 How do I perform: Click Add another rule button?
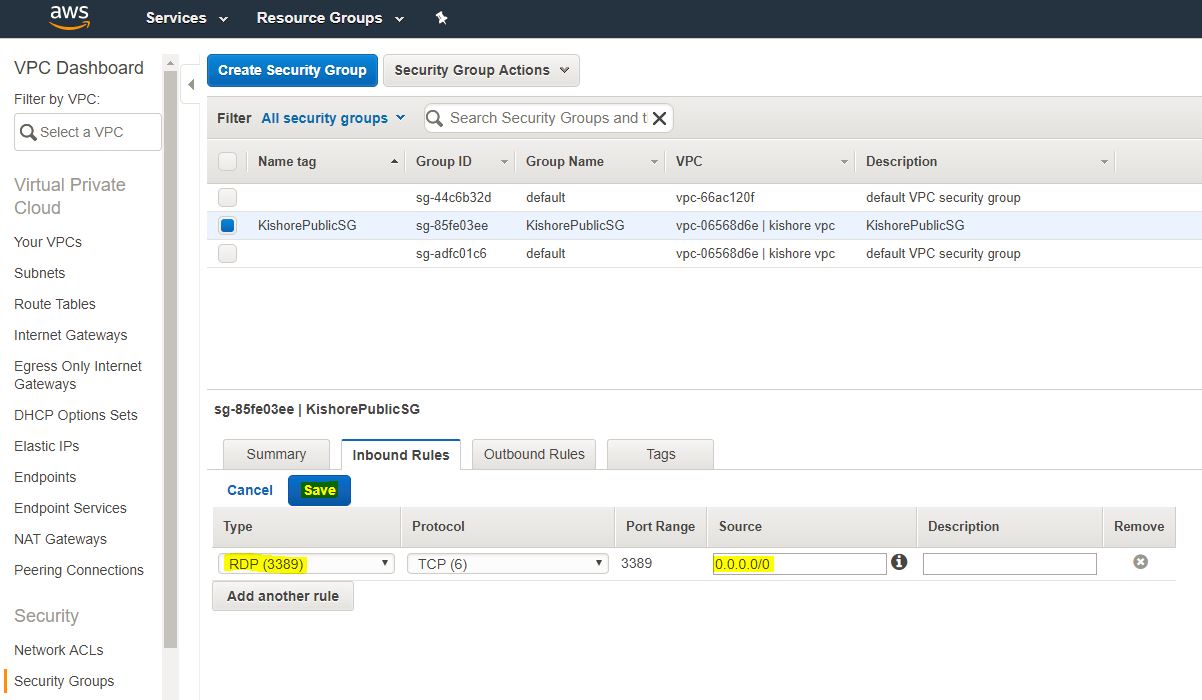283,596
